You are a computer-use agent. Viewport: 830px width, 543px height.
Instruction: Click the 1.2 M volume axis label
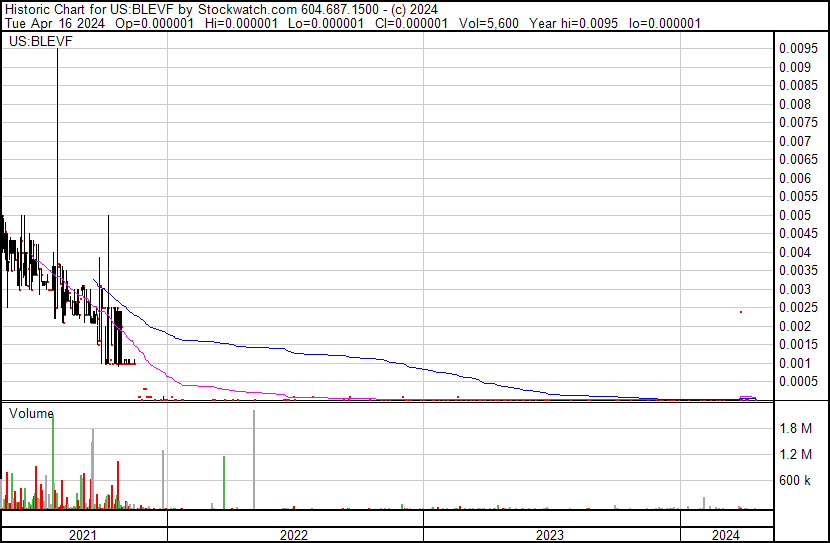796,455
